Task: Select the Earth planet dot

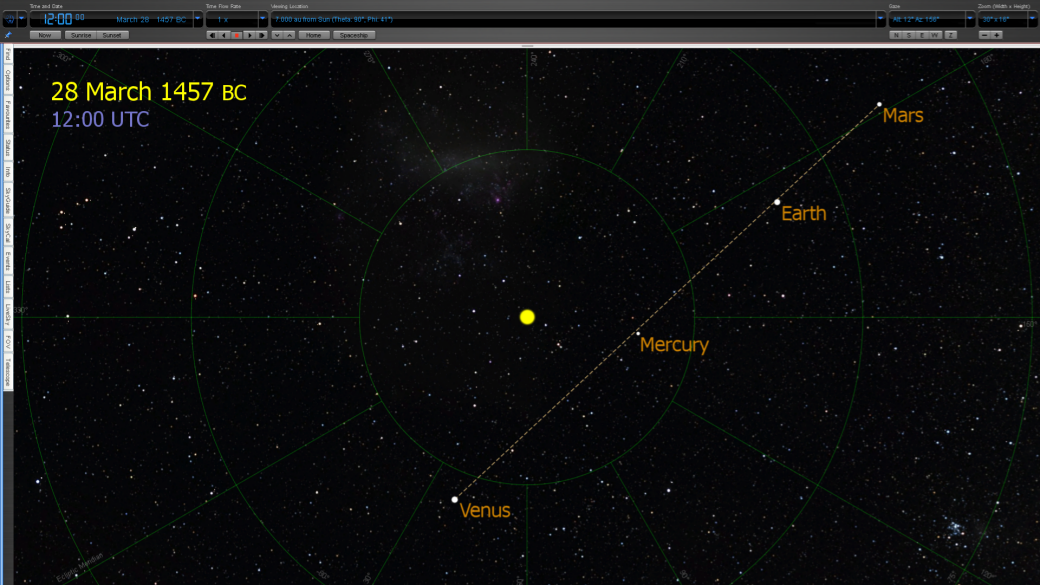Action: pos(777,202)
